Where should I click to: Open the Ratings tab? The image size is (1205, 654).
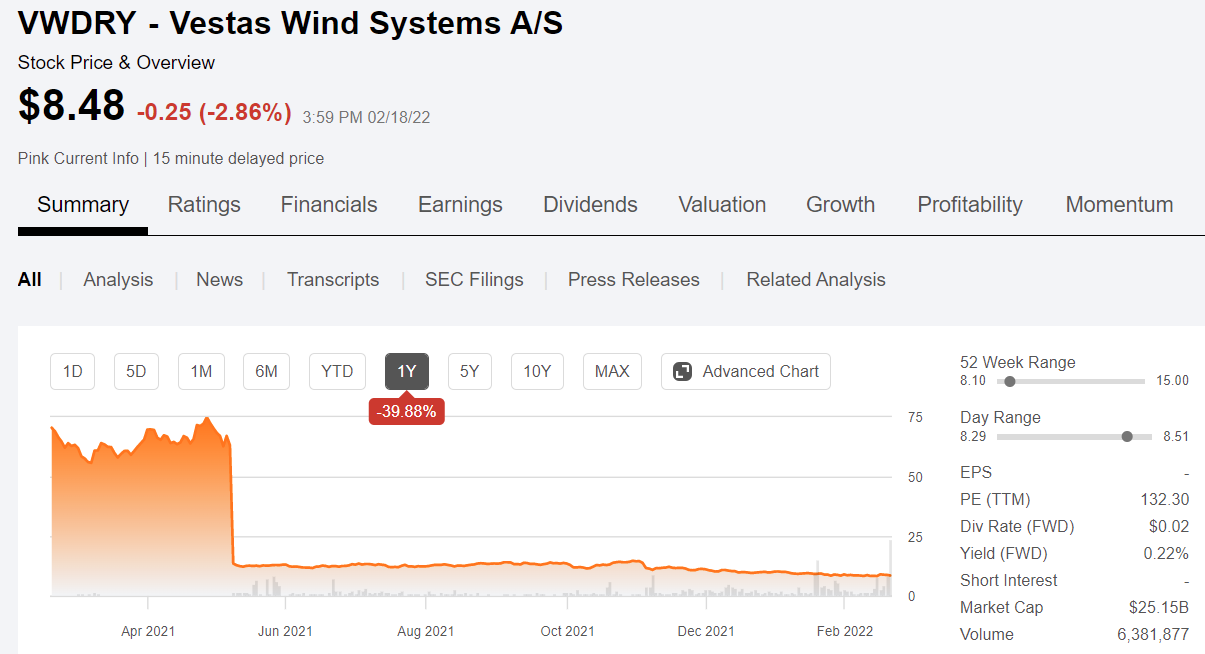pos(204,205)
